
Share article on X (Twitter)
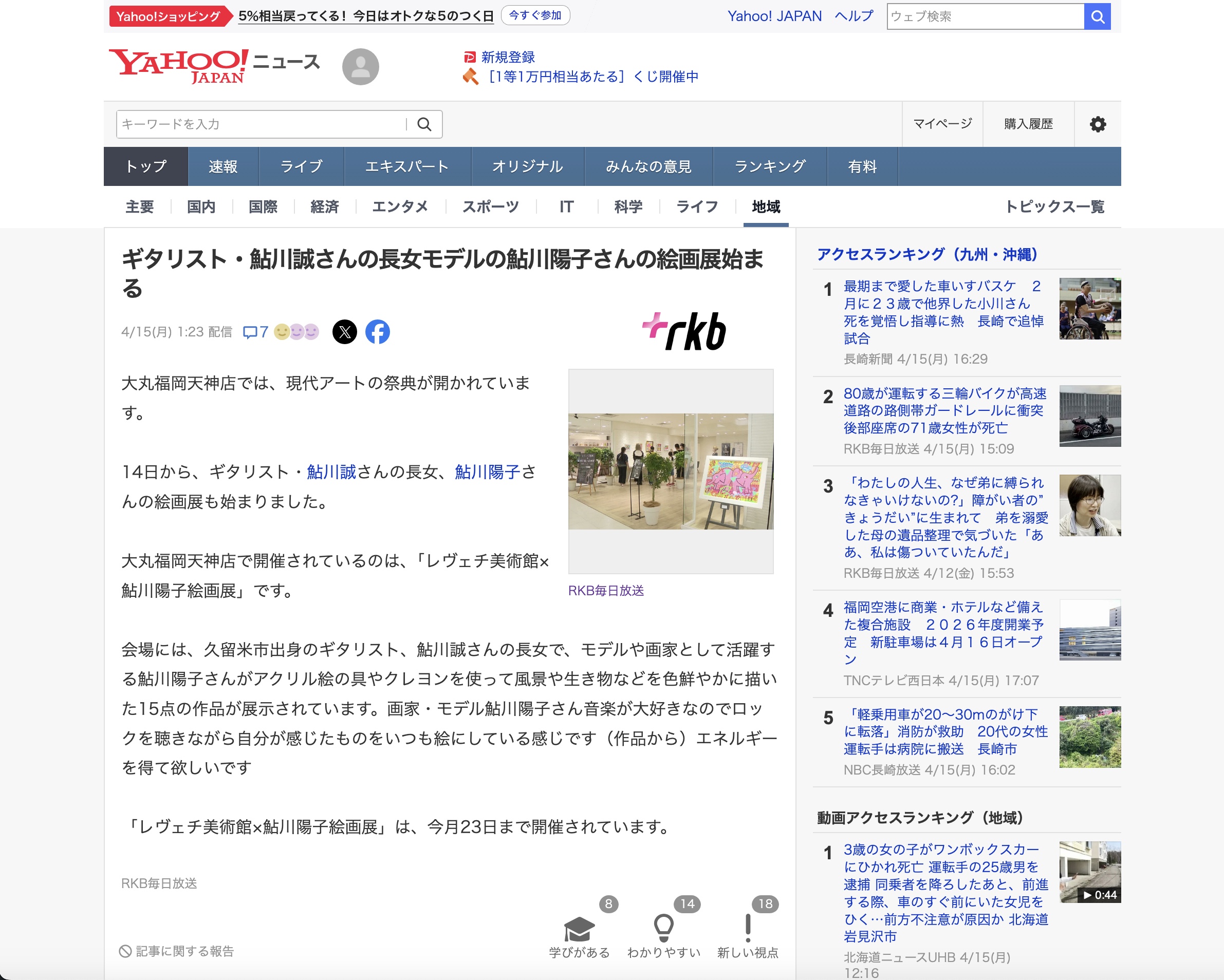coord(344,332)
